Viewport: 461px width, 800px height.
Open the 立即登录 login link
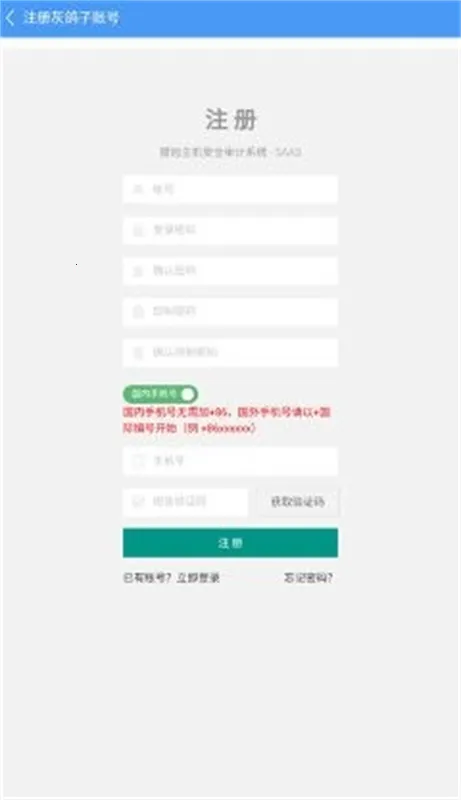198,578
